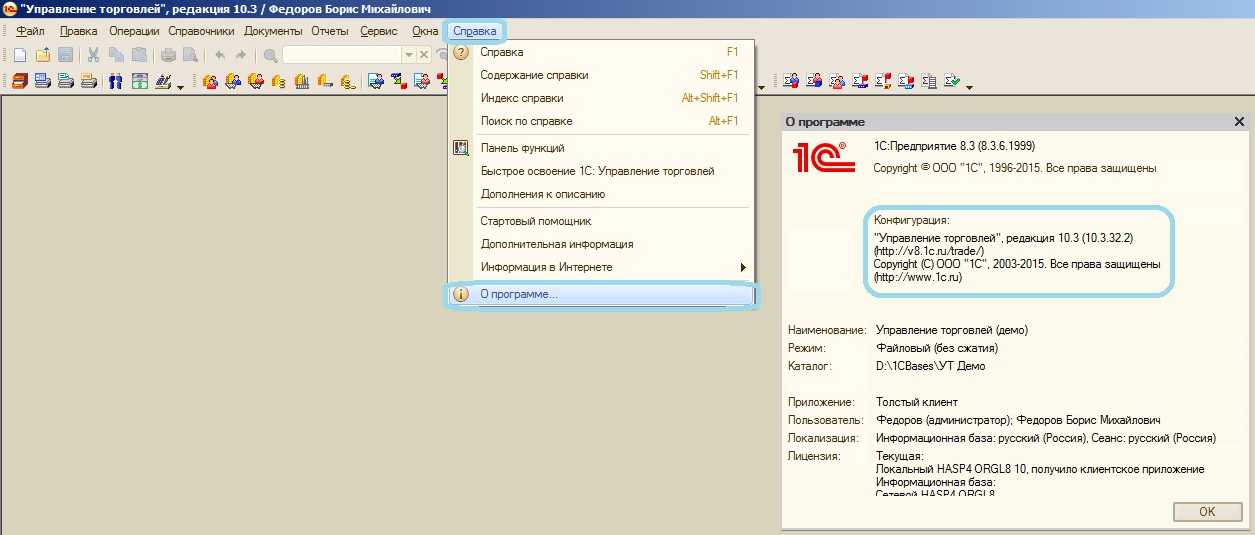1255x535 pixels.
Task: Launch Стартовый помощник from menu
Action: click(x=600, y=221)
